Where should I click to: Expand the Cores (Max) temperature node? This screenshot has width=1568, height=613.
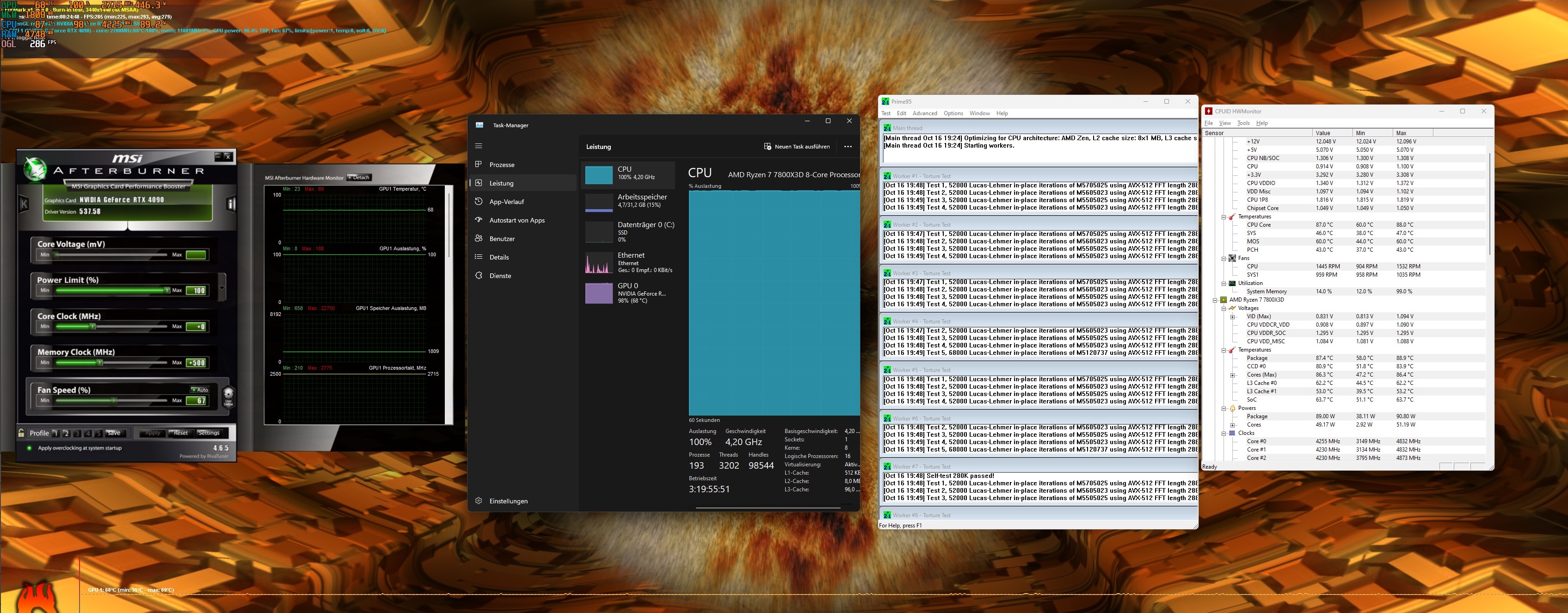coord(1233,375)
